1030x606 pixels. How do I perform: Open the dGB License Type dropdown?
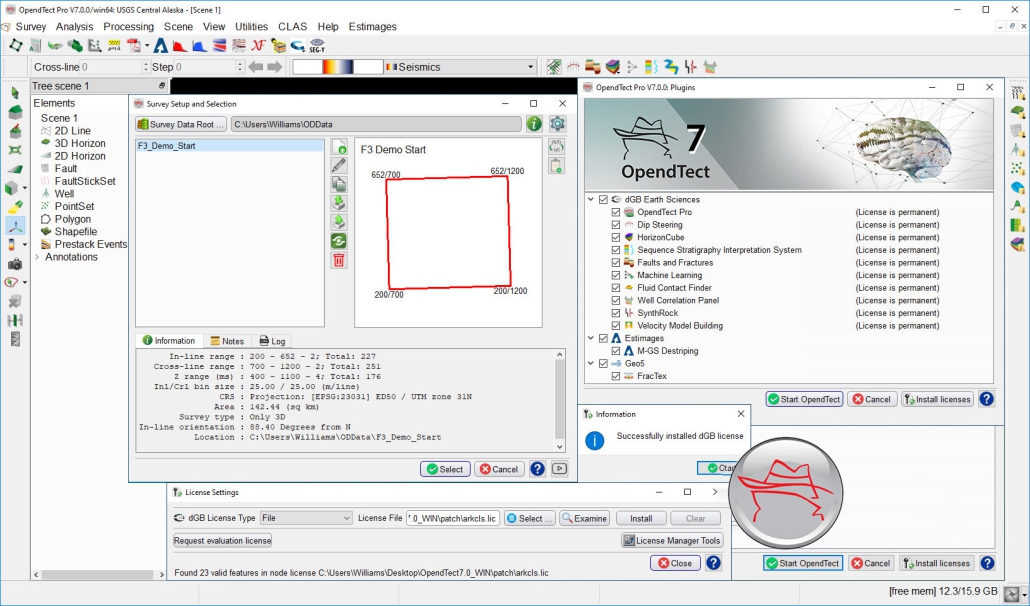point(306,518)
